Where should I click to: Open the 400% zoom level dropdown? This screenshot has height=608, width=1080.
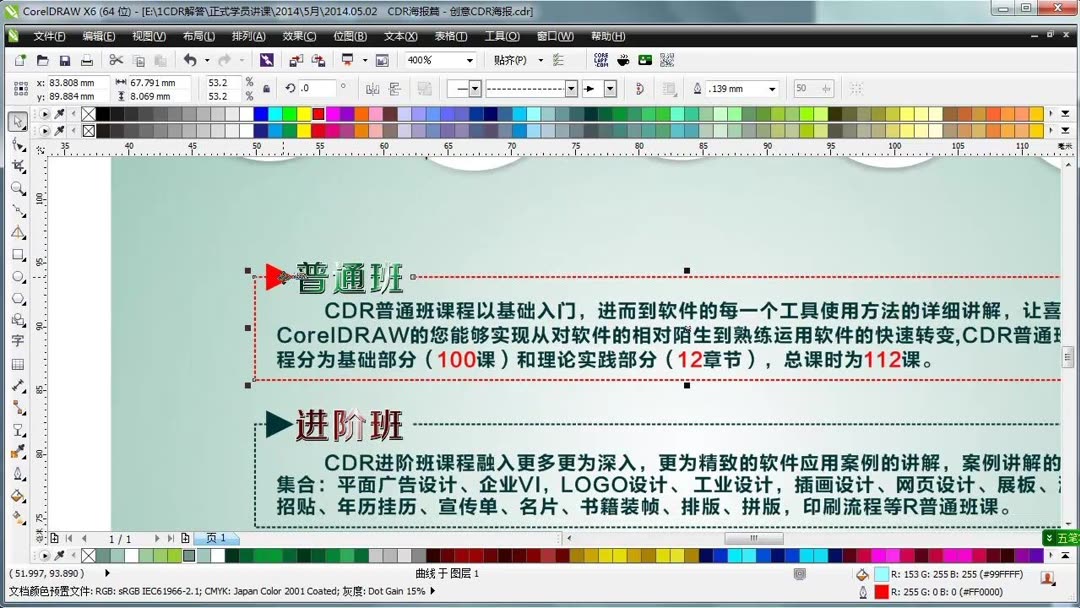[x=471, y=60]
